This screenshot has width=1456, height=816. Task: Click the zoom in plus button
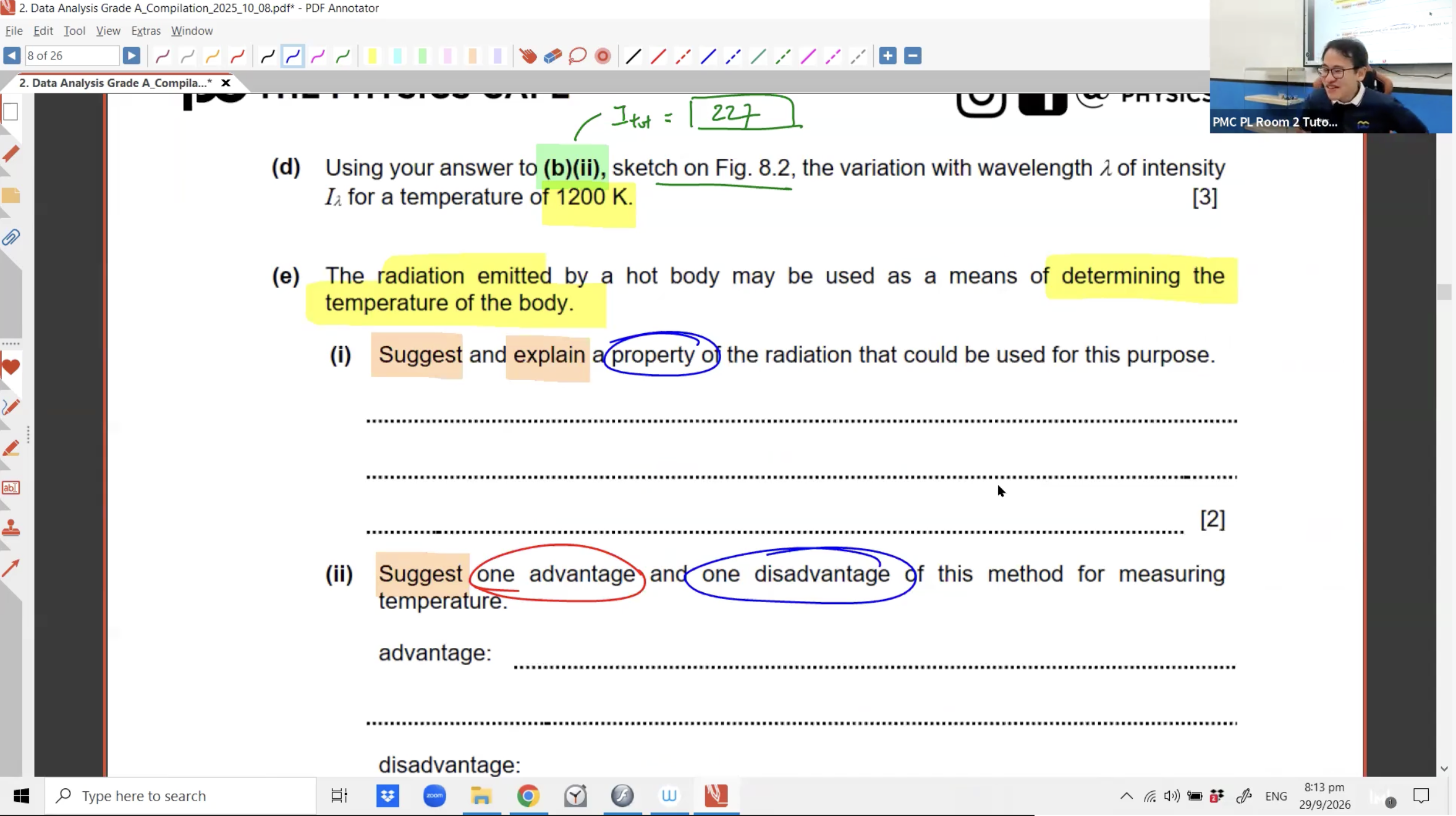tap(887, 56)
